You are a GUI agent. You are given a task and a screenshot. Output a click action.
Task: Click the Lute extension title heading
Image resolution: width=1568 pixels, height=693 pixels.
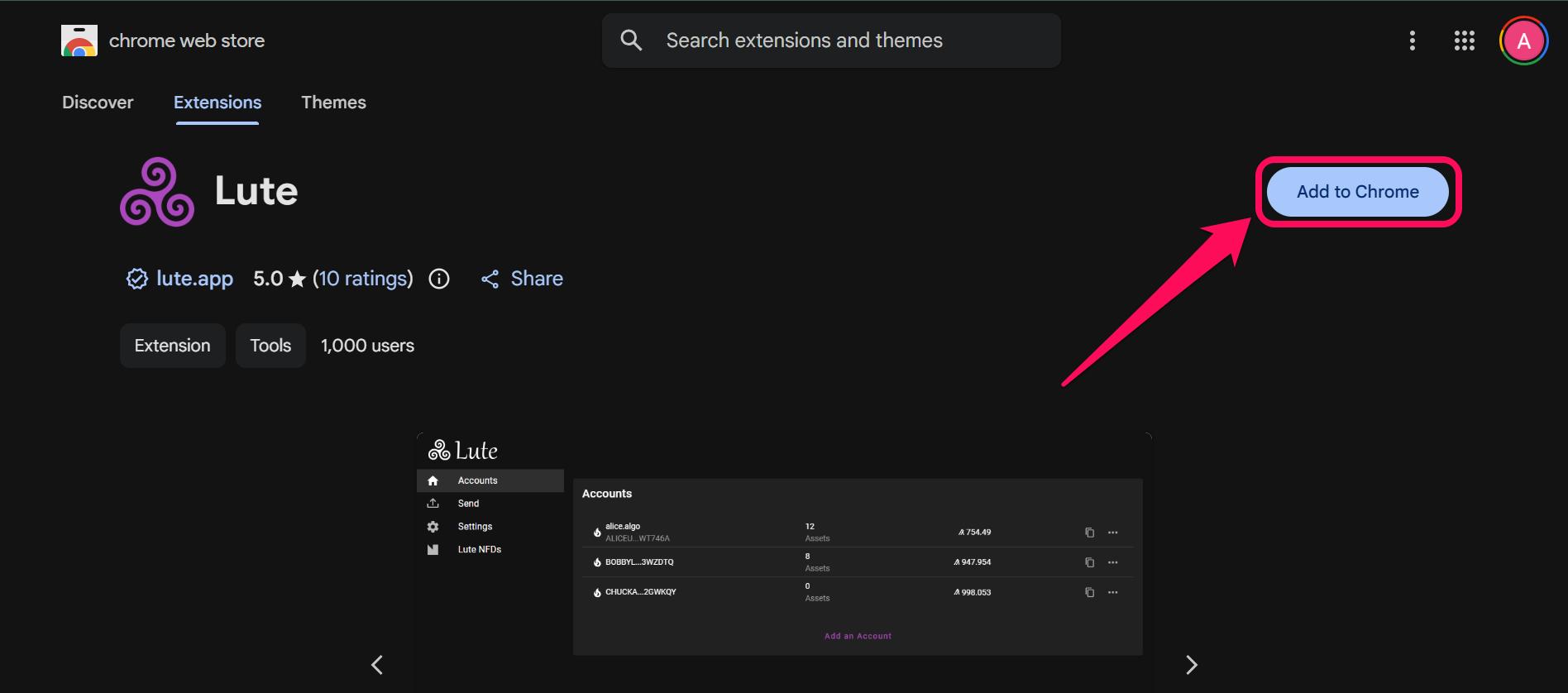click(256, 191)
